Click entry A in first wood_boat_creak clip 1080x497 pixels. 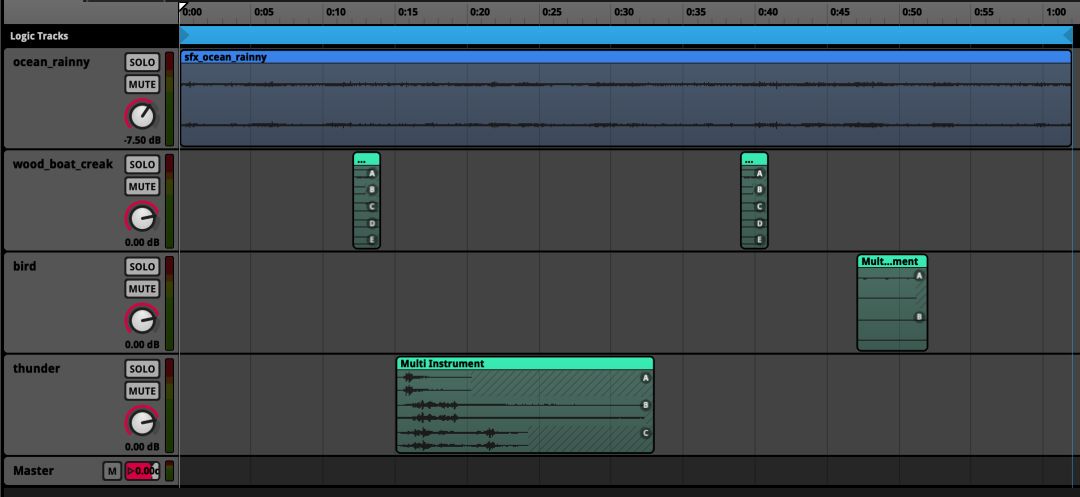pos(372,174)
